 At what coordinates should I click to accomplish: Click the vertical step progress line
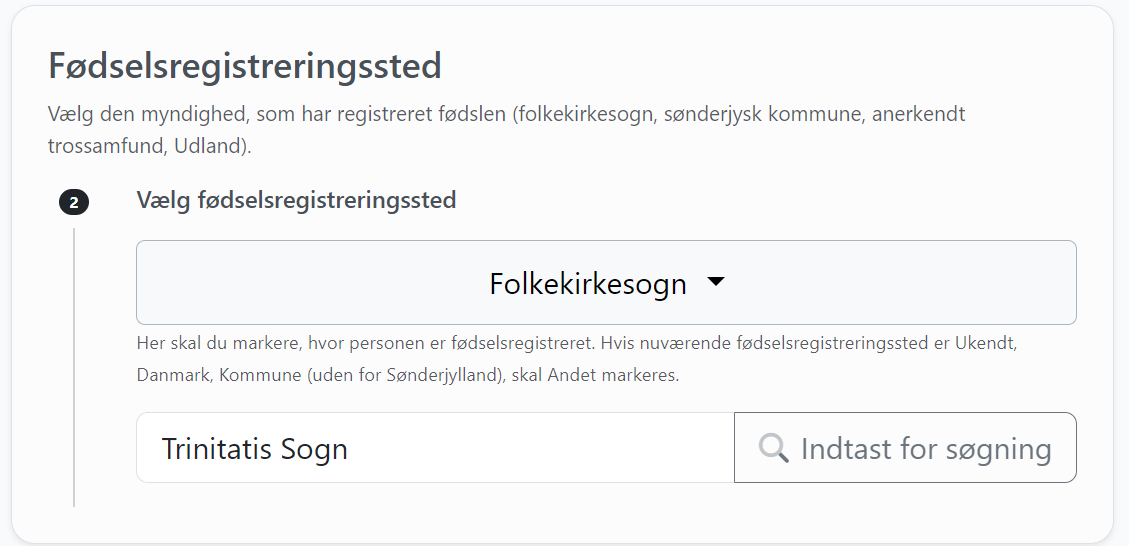point(74,367)
